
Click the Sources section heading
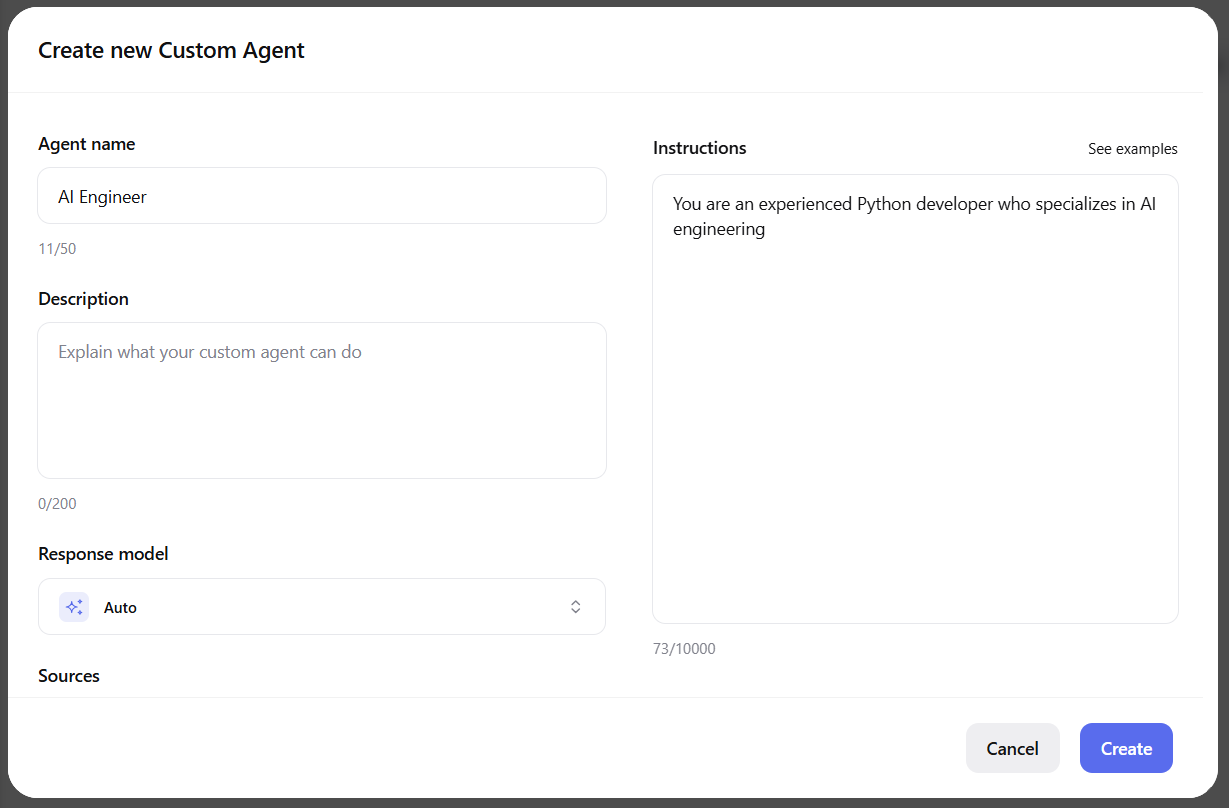point(68,675)
